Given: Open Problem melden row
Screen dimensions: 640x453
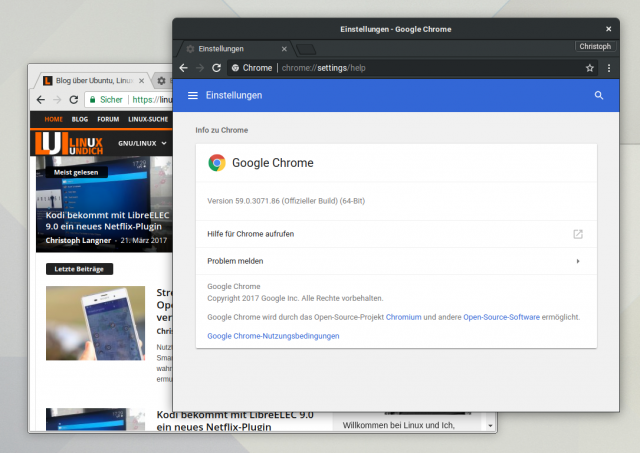Looking at the screenshot, I should [x=396, y=261].
